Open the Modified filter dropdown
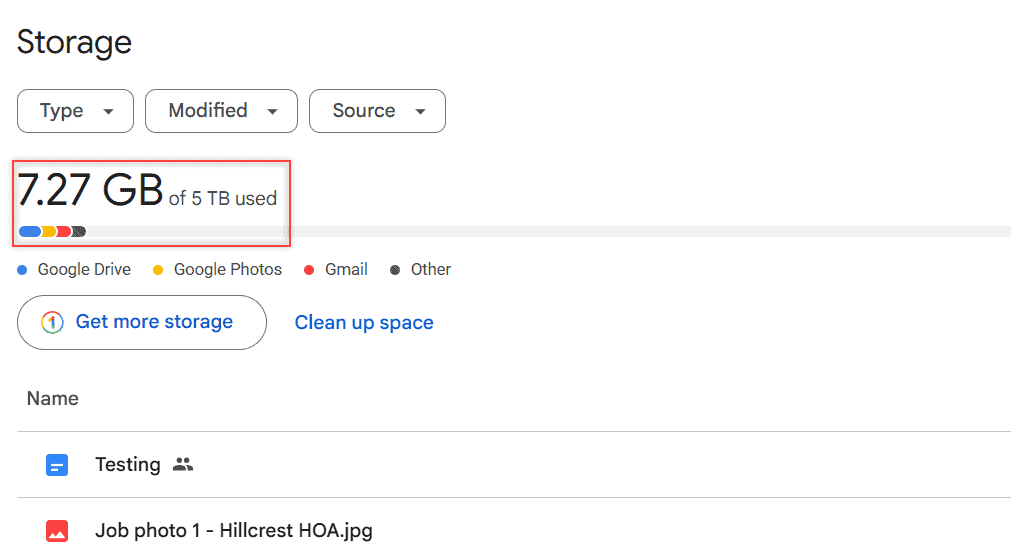Screen dimensions: 1011x556 221,111
